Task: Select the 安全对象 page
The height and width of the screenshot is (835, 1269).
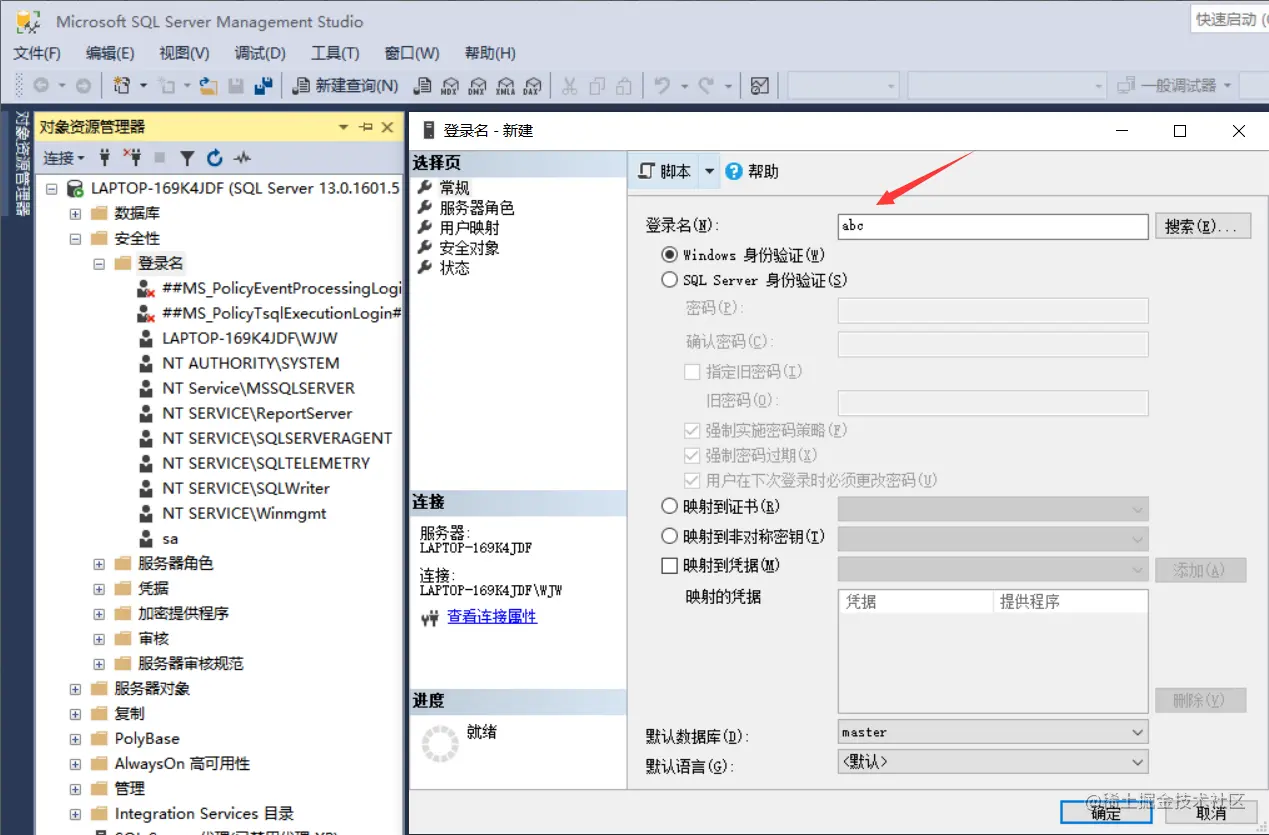Action: (x=469, y=248)
